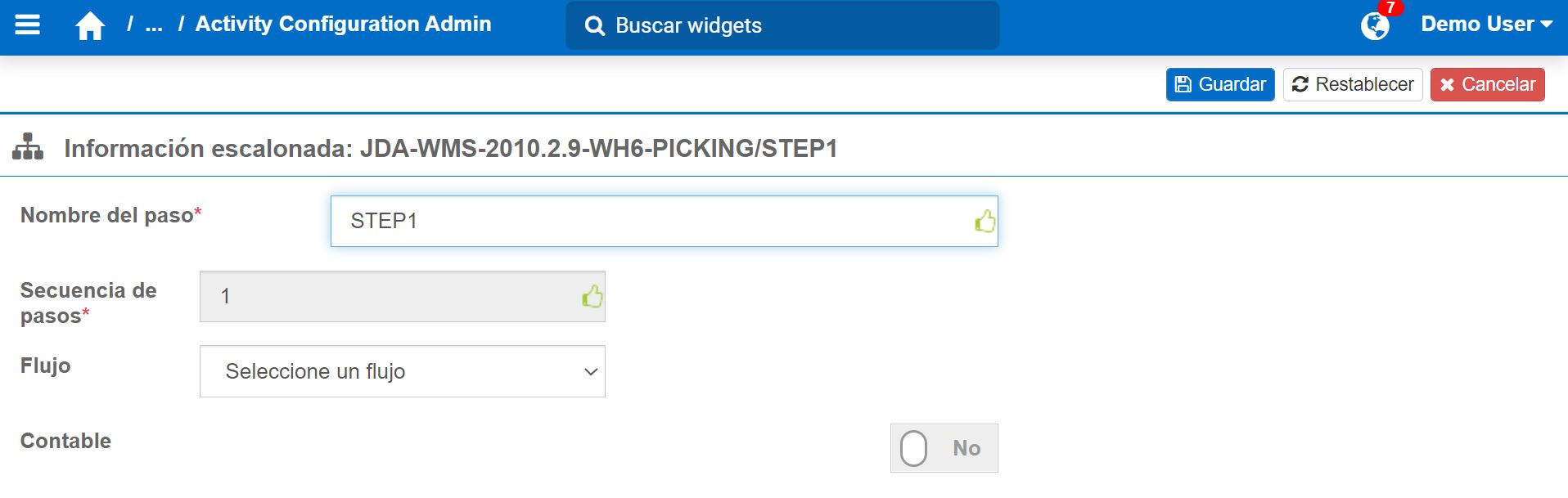Click the Restablecer button
Image resolution: width=1568 pixels, height=498 pixels.
pyautogui.click(x=1352, y=84)
